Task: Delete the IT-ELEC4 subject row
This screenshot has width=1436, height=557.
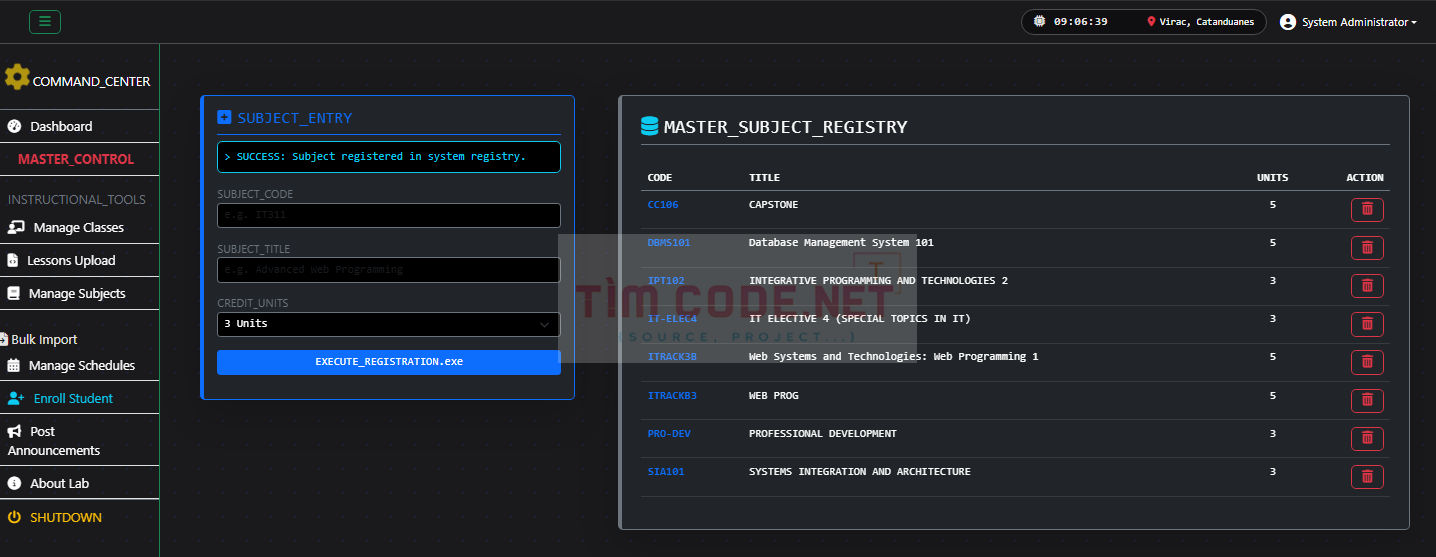Action: [x=1367, y=323]
